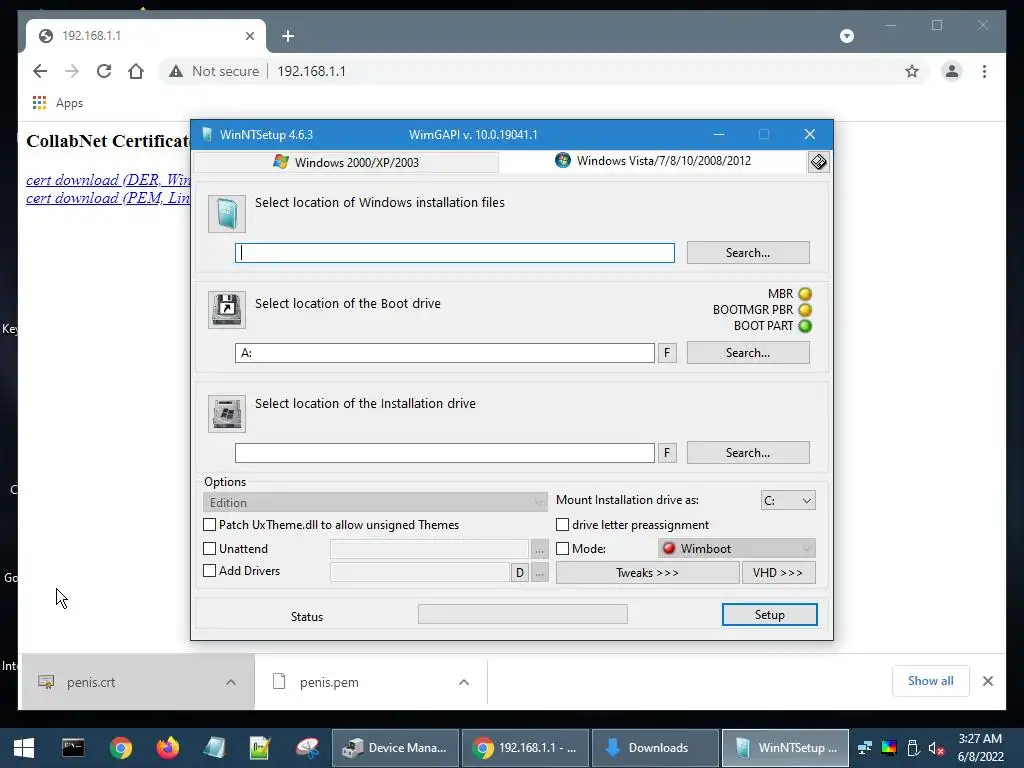The image size is (1024, 768).
Task: Switch to WinNTSetup taskbar window
Action: pos(785,748)
